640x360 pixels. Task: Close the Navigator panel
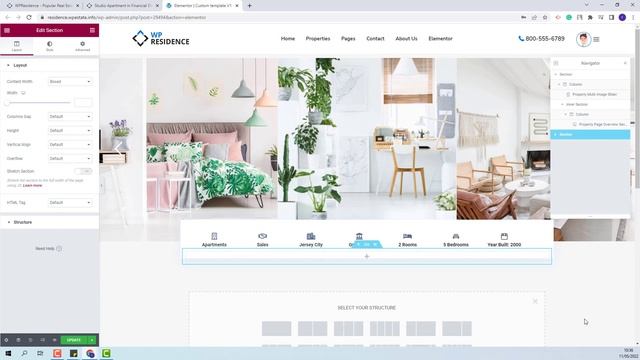click(625, 63)
